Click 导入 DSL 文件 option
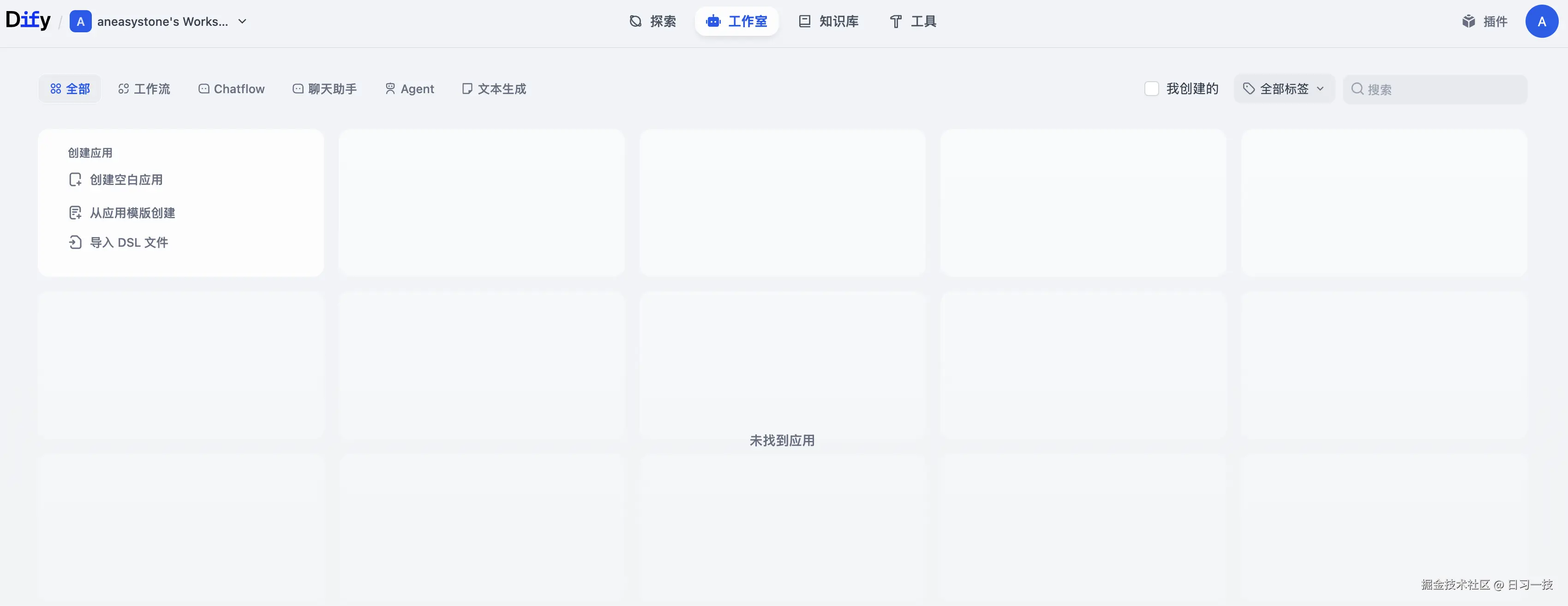Image resolution: width=1568 pixels, height=606 pixels. [x=129, y=243]
